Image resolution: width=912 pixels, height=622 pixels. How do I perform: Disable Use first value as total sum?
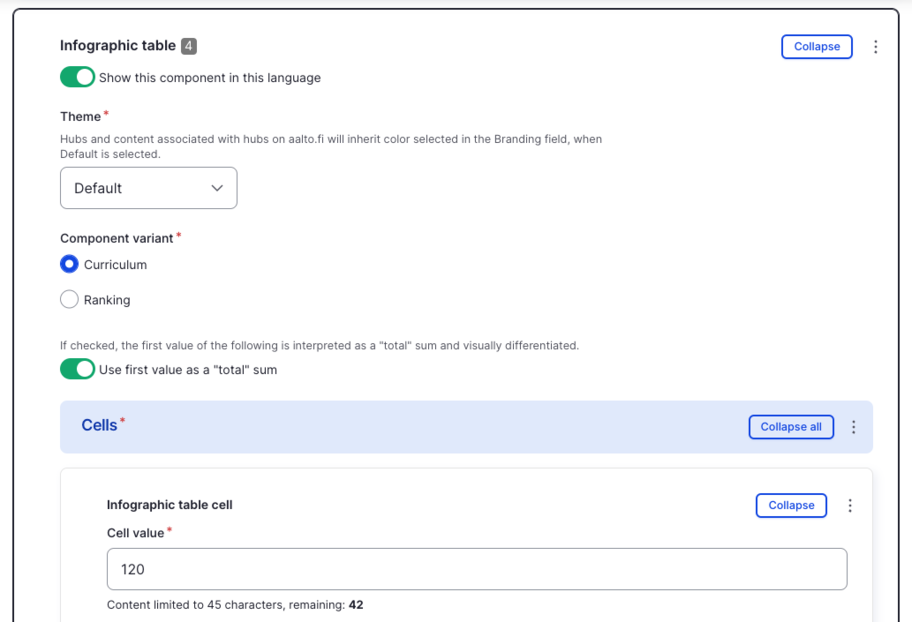pos(77,369)
